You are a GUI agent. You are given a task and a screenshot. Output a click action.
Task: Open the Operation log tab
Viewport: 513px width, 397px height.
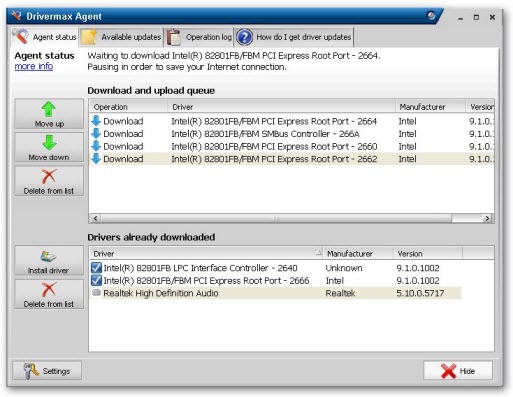pyautogui.click(x=199, y=37)
